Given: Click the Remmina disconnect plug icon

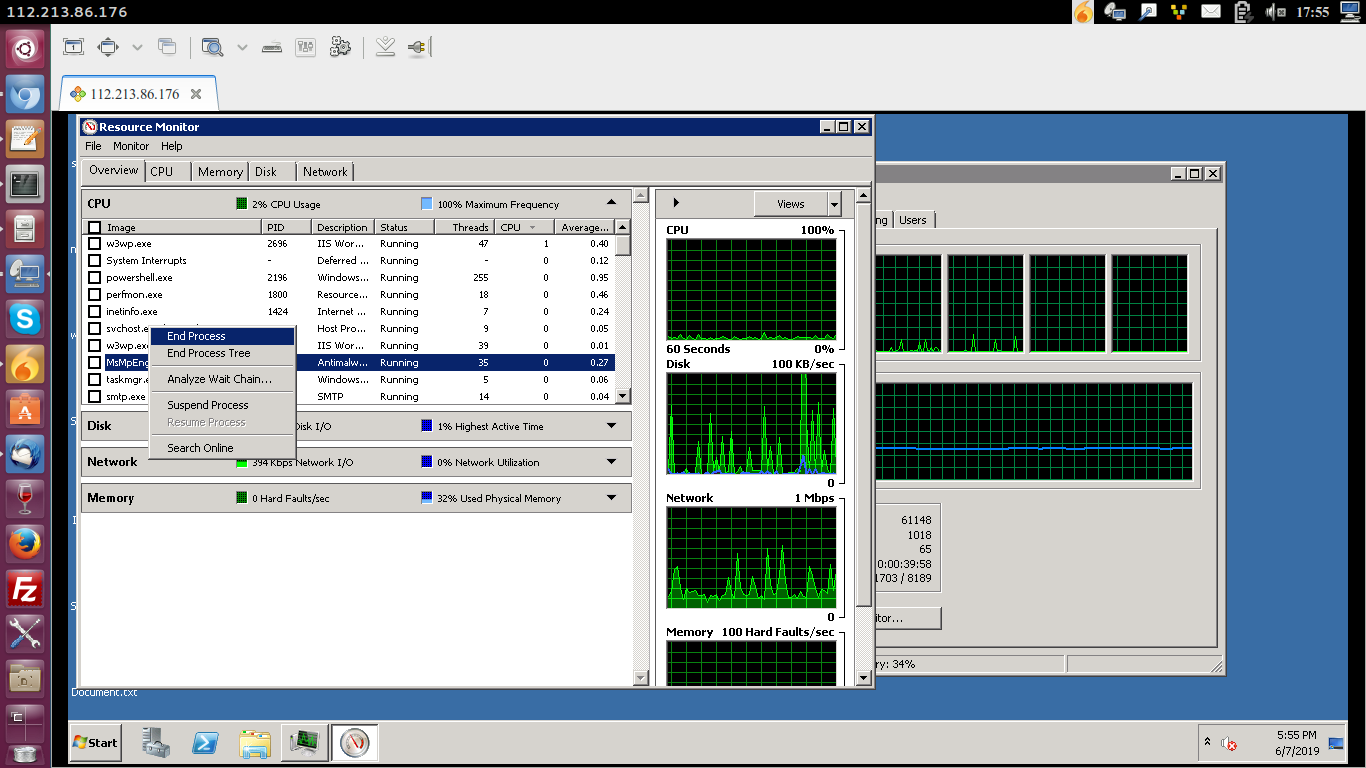Looking at the screenshot, I should [418, 47].
